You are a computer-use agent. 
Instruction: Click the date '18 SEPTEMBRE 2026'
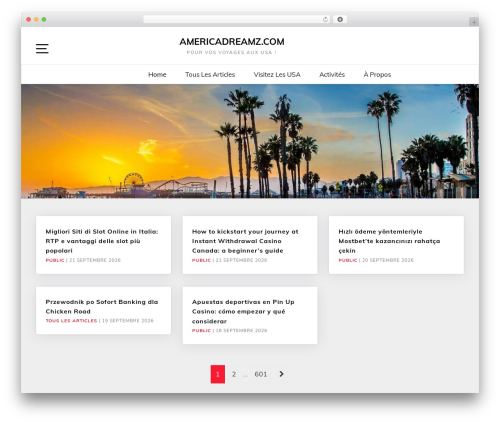[241, 331]
